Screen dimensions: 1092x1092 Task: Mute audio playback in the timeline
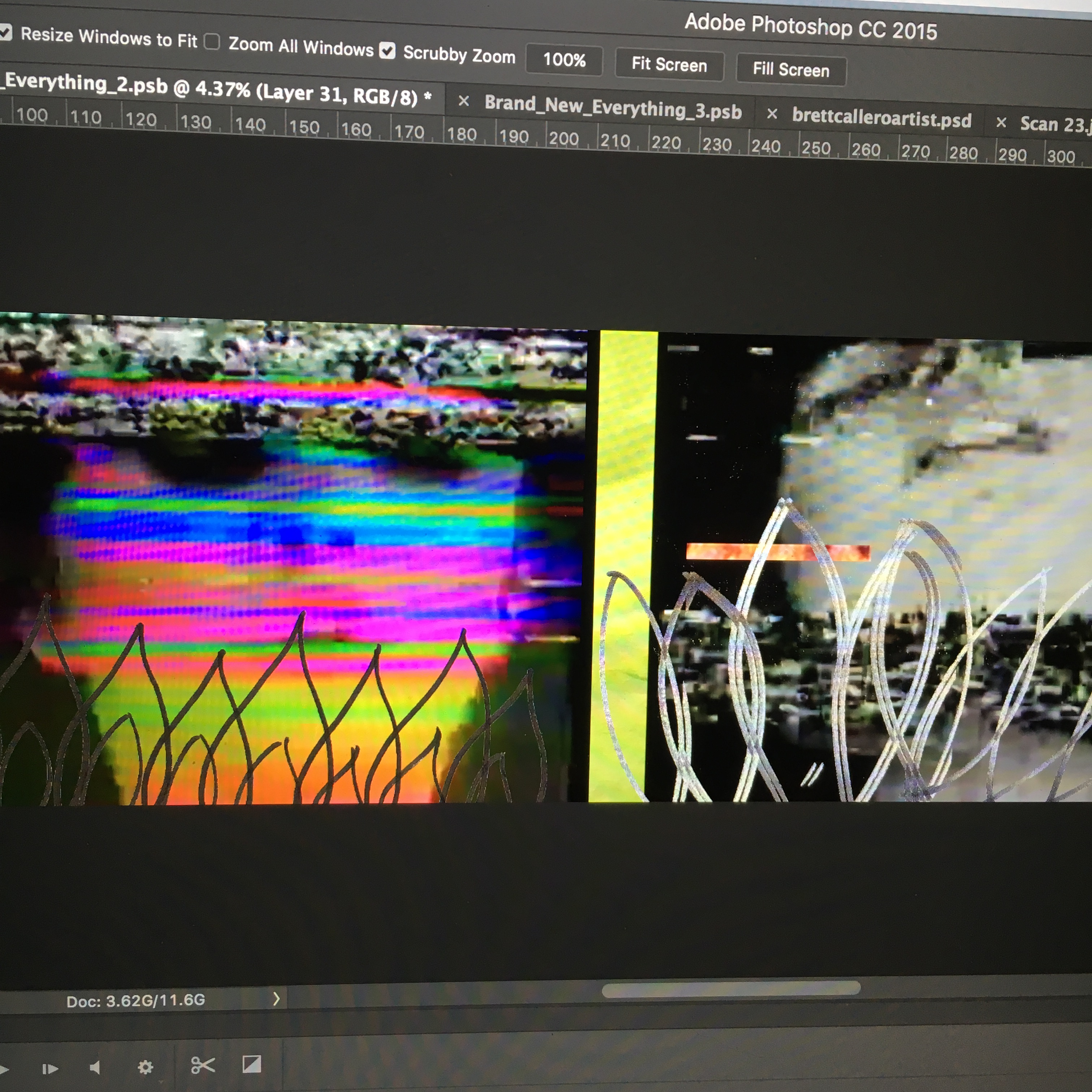[x=95, y=1068]
